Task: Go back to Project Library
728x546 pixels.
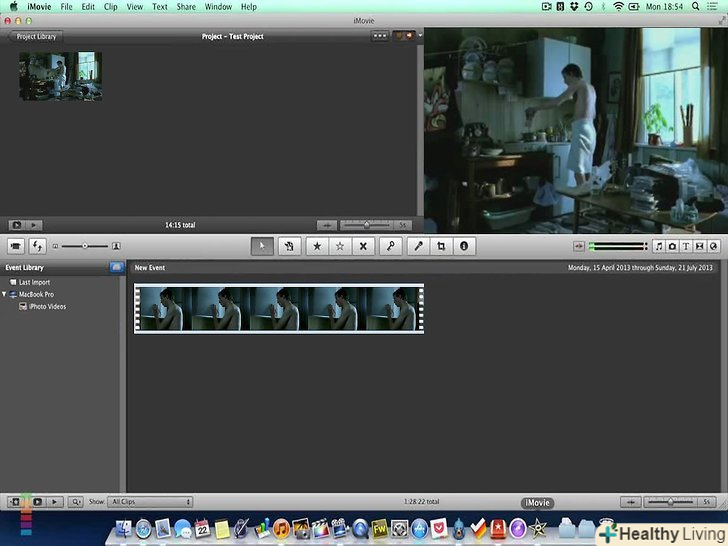Action: click(36, 36)
